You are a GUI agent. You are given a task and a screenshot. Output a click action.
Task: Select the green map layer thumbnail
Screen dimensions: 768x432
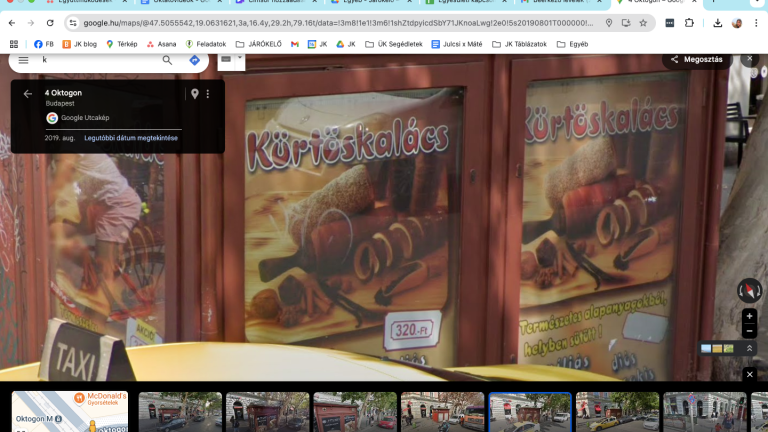pyautogui.click(x=728, y=348)
